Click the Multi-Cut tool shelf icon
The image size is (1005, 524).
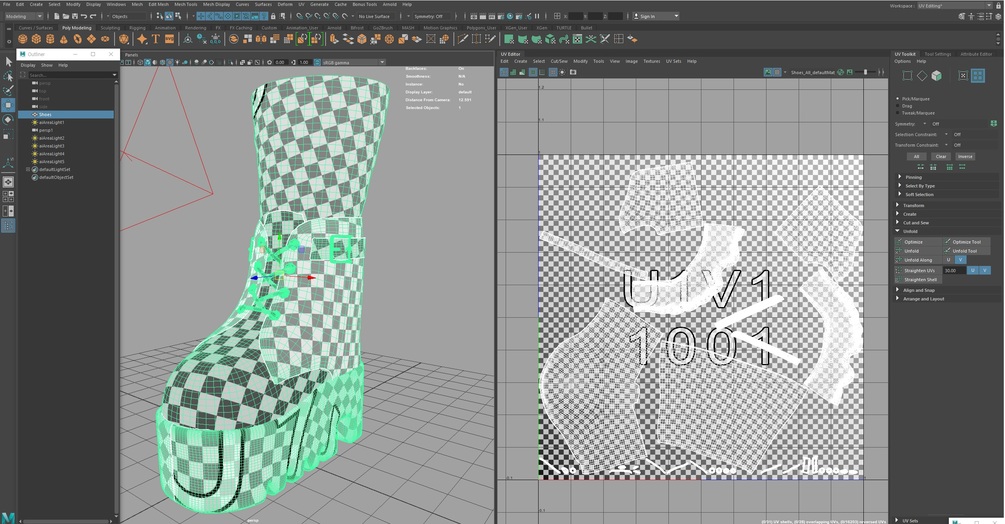462,39
